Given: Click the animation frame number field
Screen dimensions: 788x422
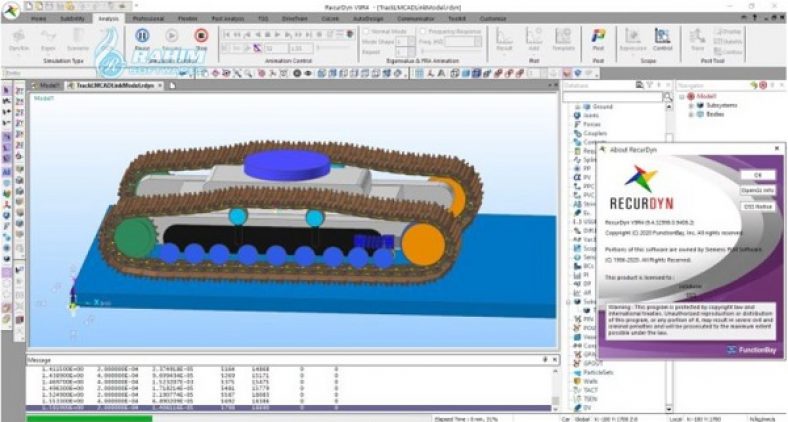Looking at the screenshot, I should click(x=277, y=48).
